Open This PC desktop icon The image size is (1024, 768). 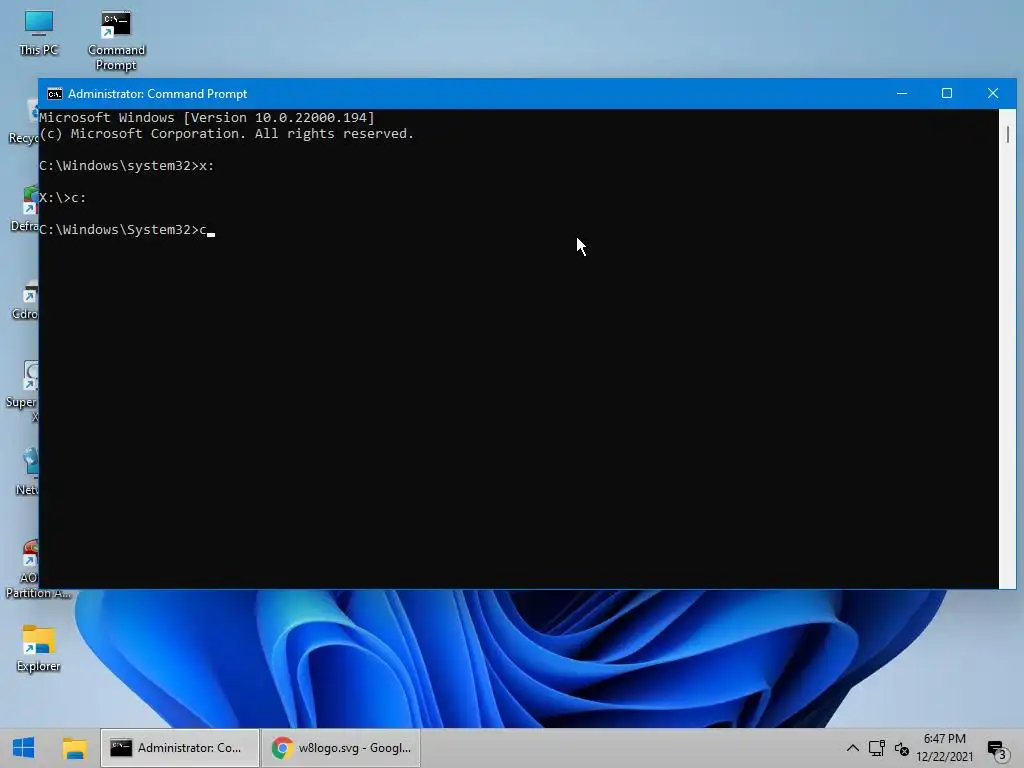tap(39, 33)
